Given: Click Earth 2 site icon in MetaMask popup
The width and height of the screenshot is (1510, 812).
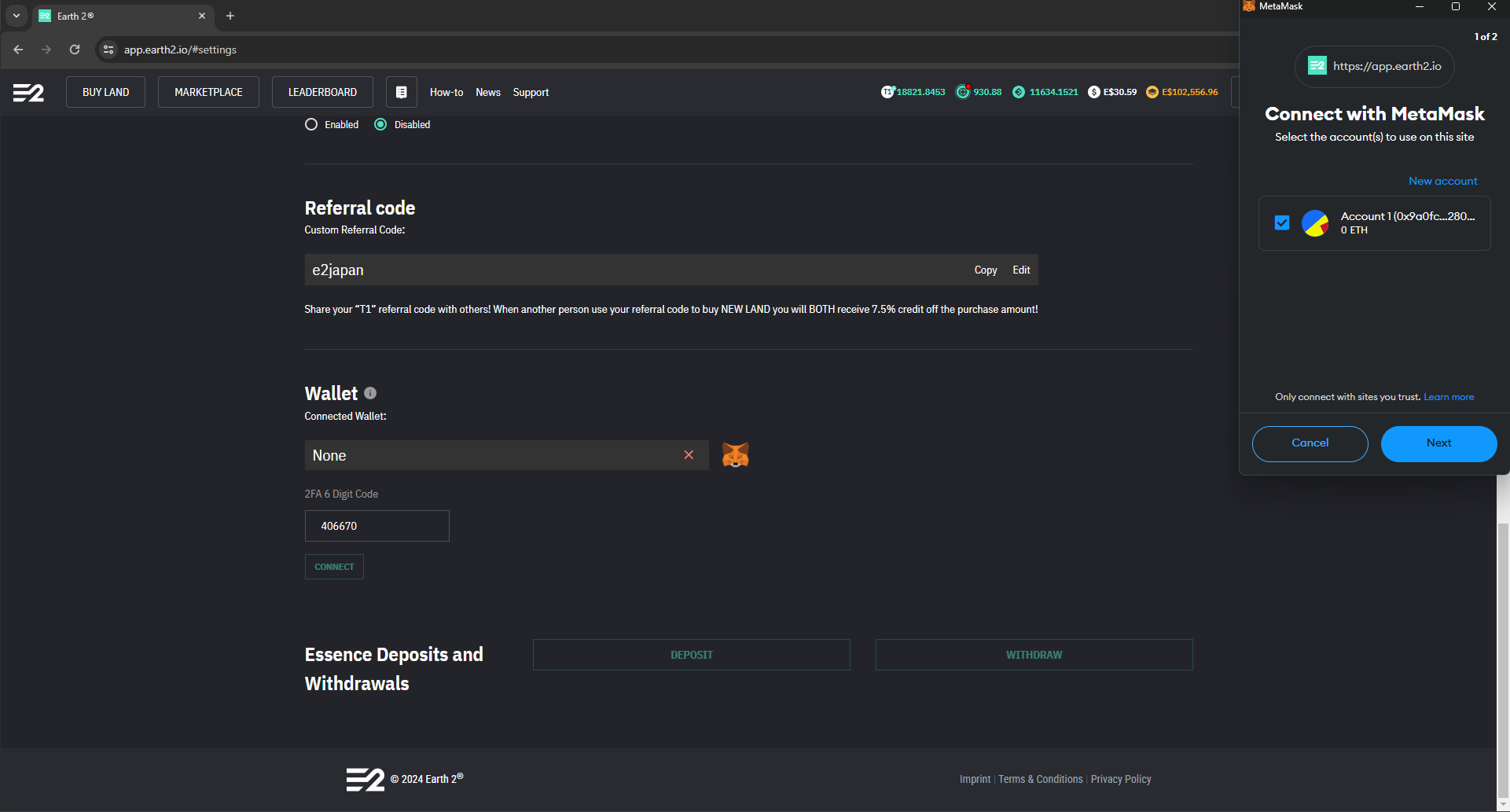Looking at the screenshot, I should (1317, 66).
